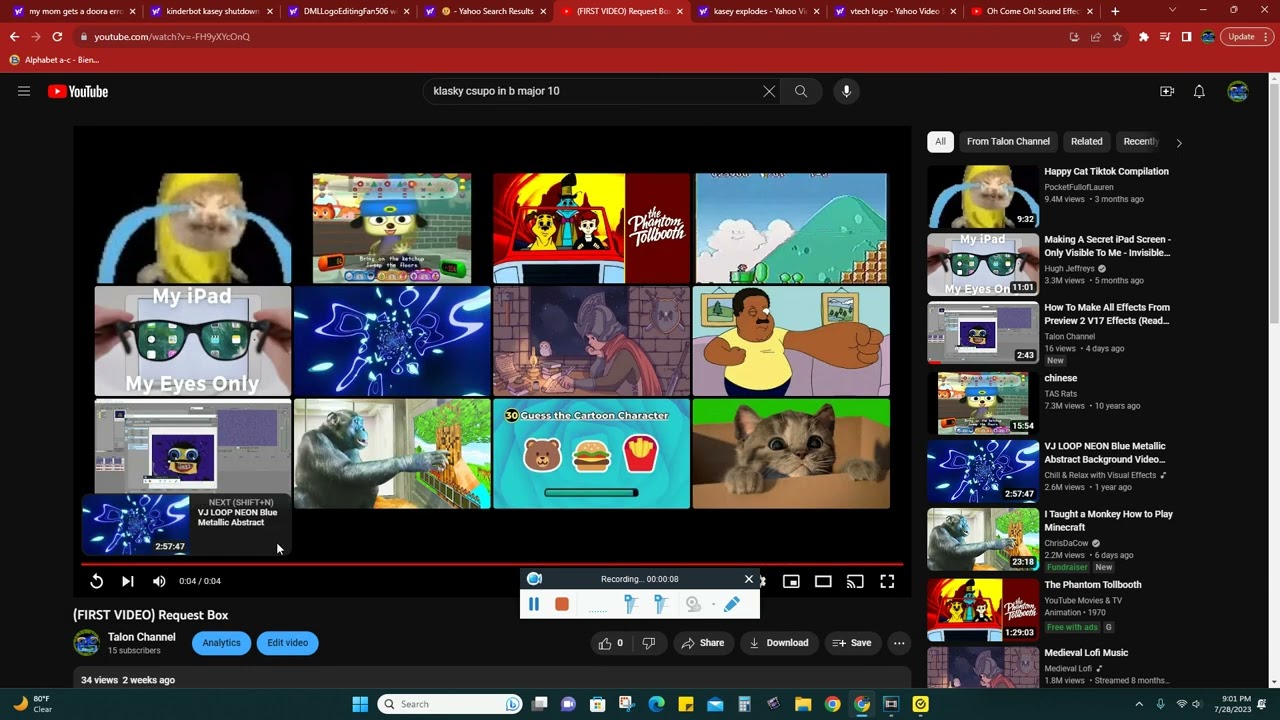Cast video to a TV
Screen dimensions: 1280x720
pyautogui.click(x=855, y=581)
